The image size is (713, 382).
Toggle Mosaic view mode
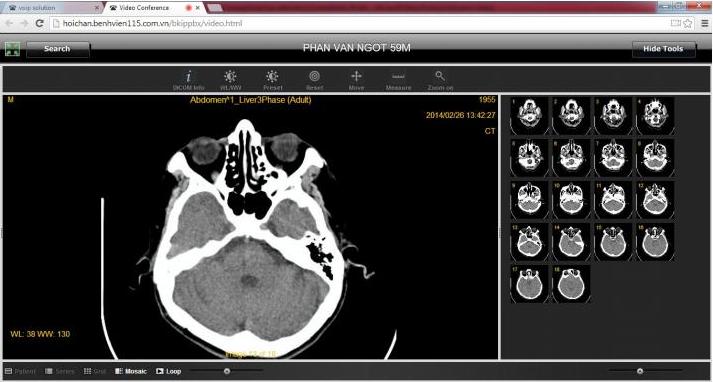tap(131, 371)
